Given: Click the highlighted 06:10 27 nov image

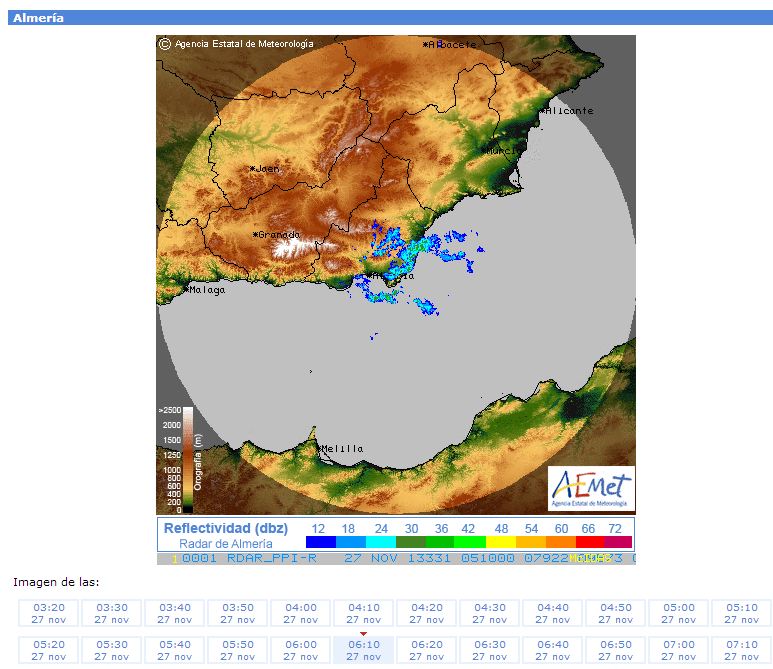Looking at the screenshot, I should (x=364, y=650).
